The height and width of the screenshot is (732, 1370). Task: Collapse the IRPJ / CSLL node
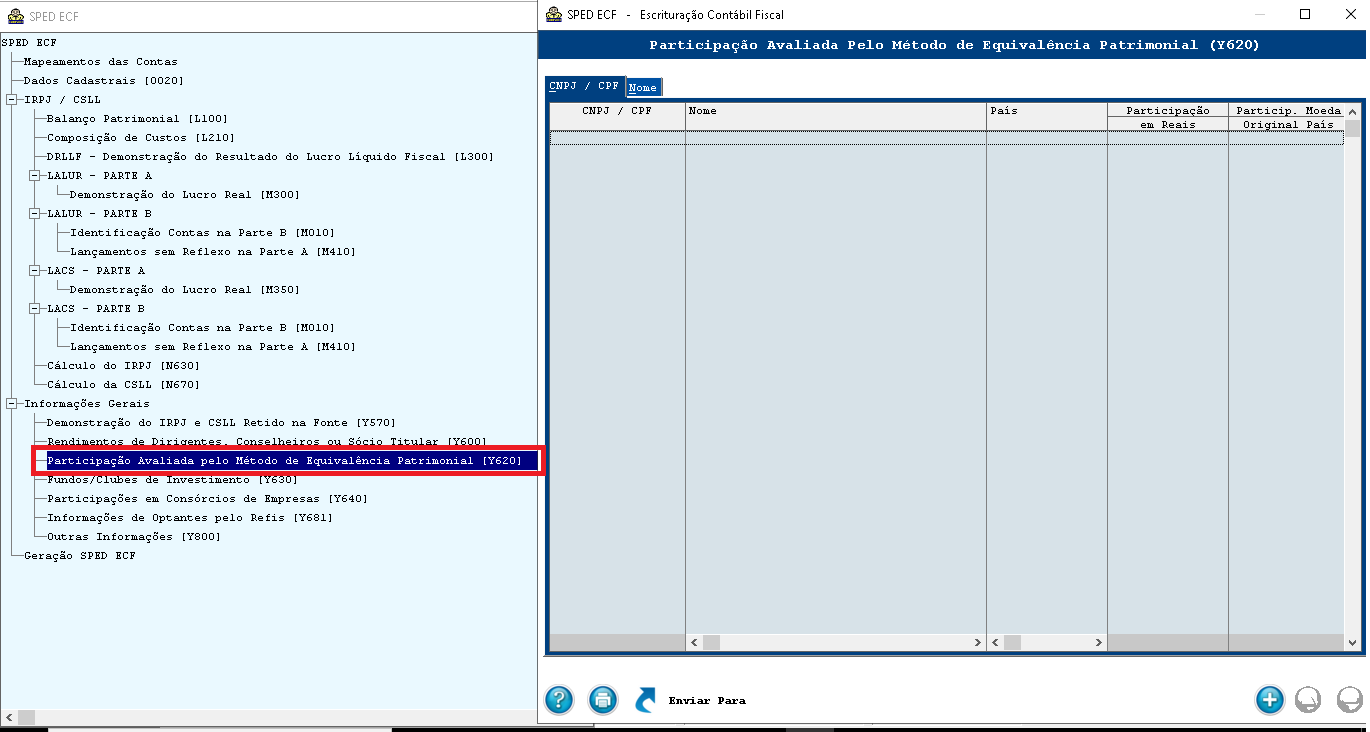click(x=11, y=100)
